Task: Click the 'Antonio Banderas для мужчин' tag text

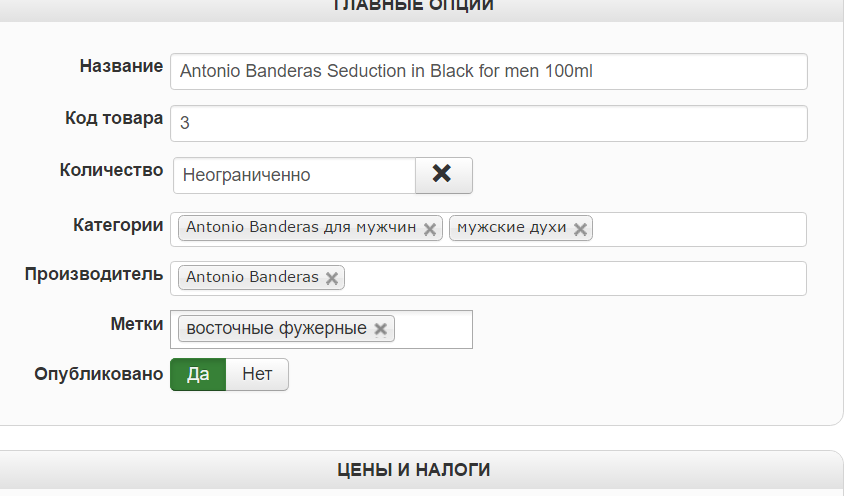Action: tap(300, 228)
